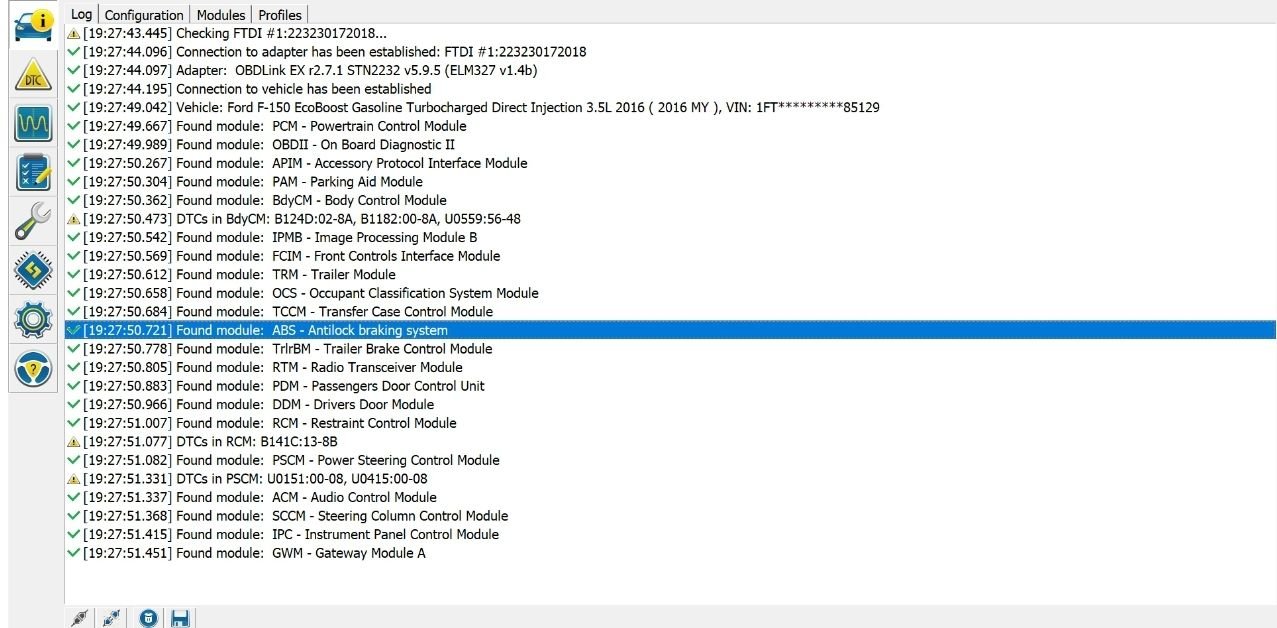
Task: Open help via the steering wheel icon
Action: coord(33,370)
